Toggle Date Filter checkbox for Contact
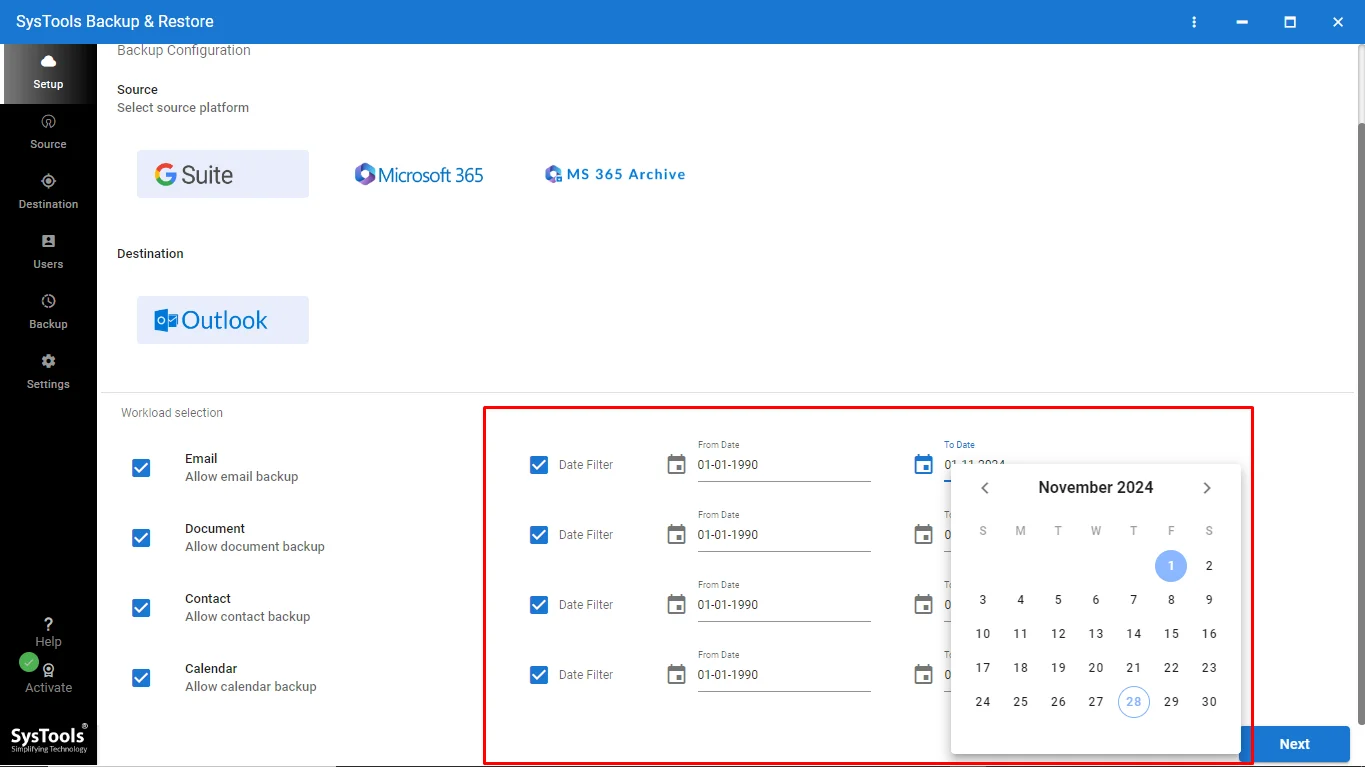Screen dimensions: 1365x767 539,604
